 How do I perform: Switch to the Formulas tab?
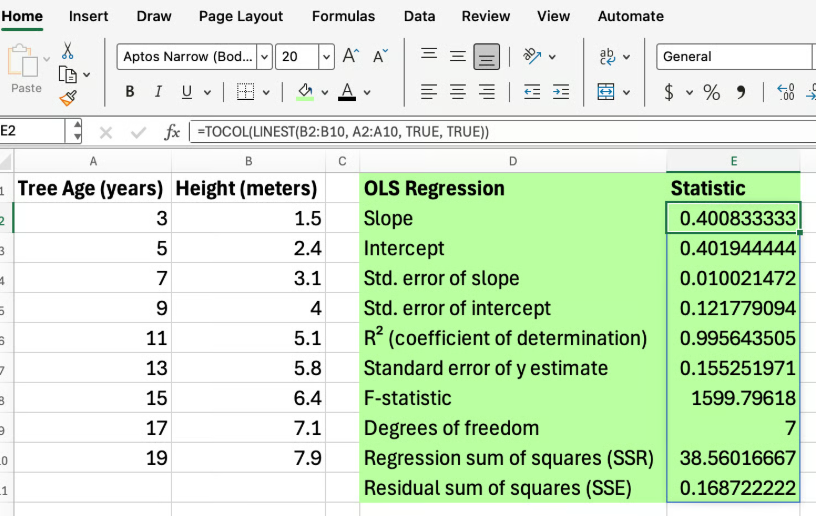coord(343,16)
